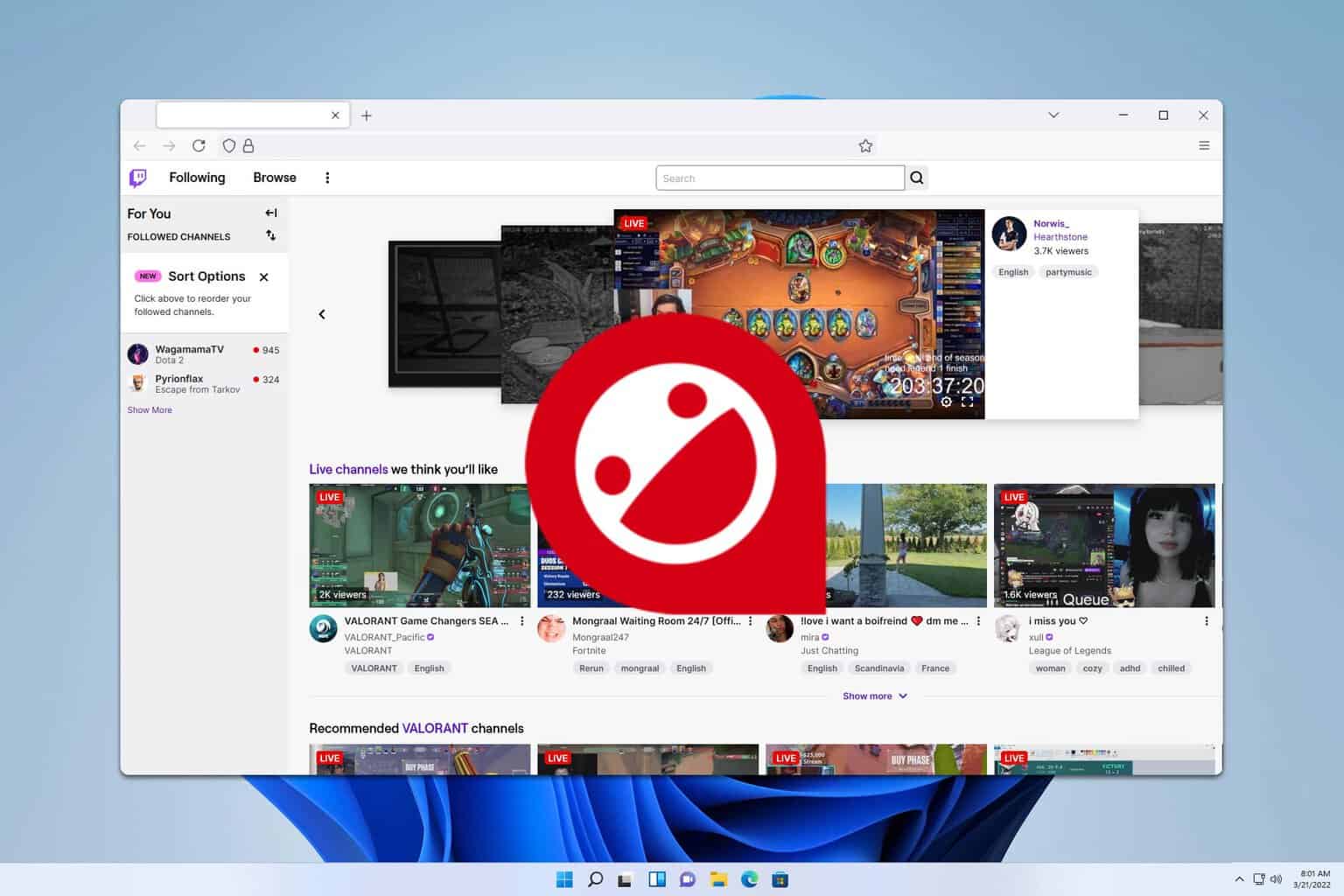The height and width of the screenshot is (896, 1344).
Task: Click the VALORANT_Pacific avatar
Action: pos(324,628)
